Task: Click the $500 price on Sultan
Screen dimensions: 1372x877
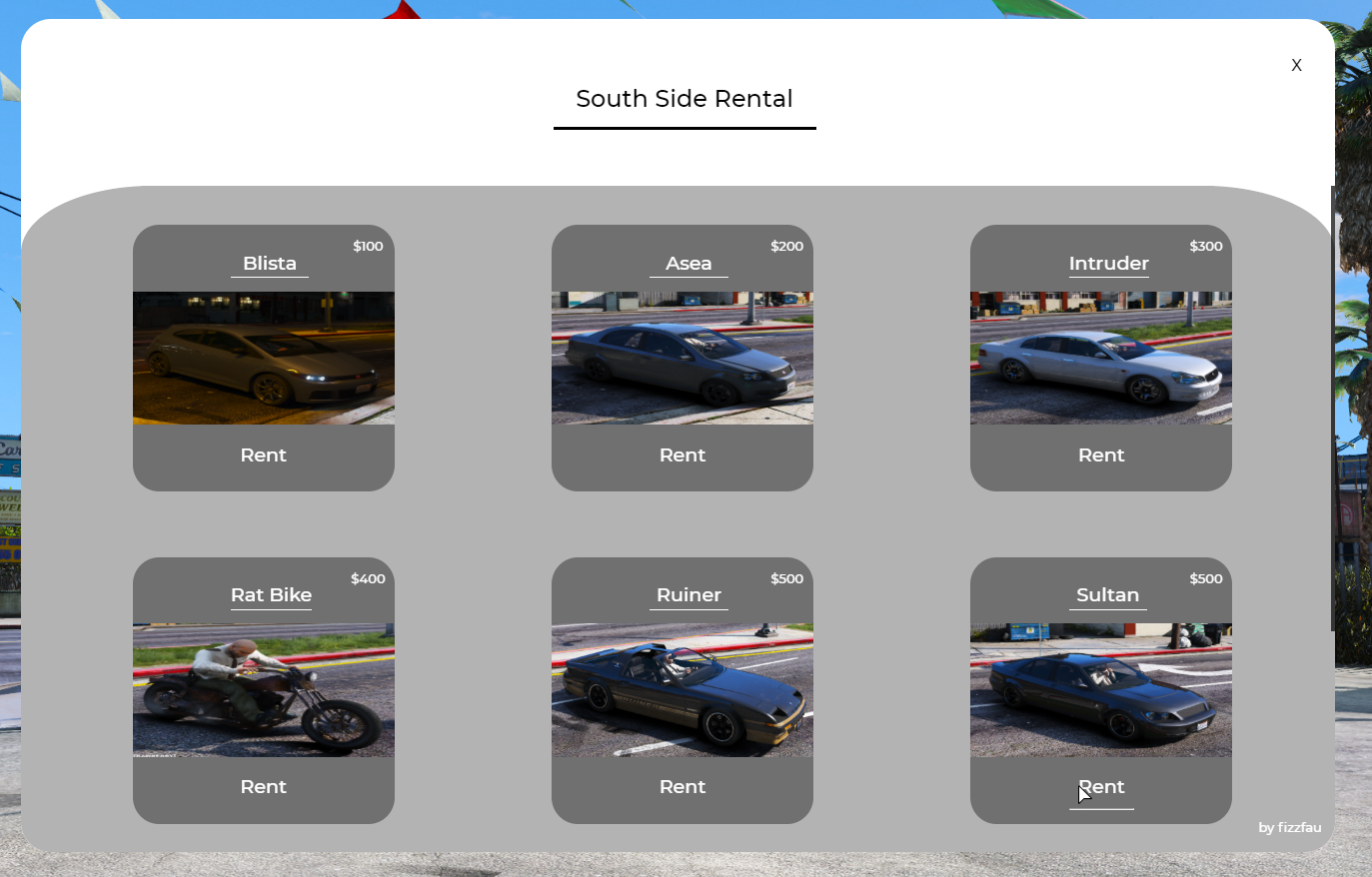Action: tap(1206, 578)
